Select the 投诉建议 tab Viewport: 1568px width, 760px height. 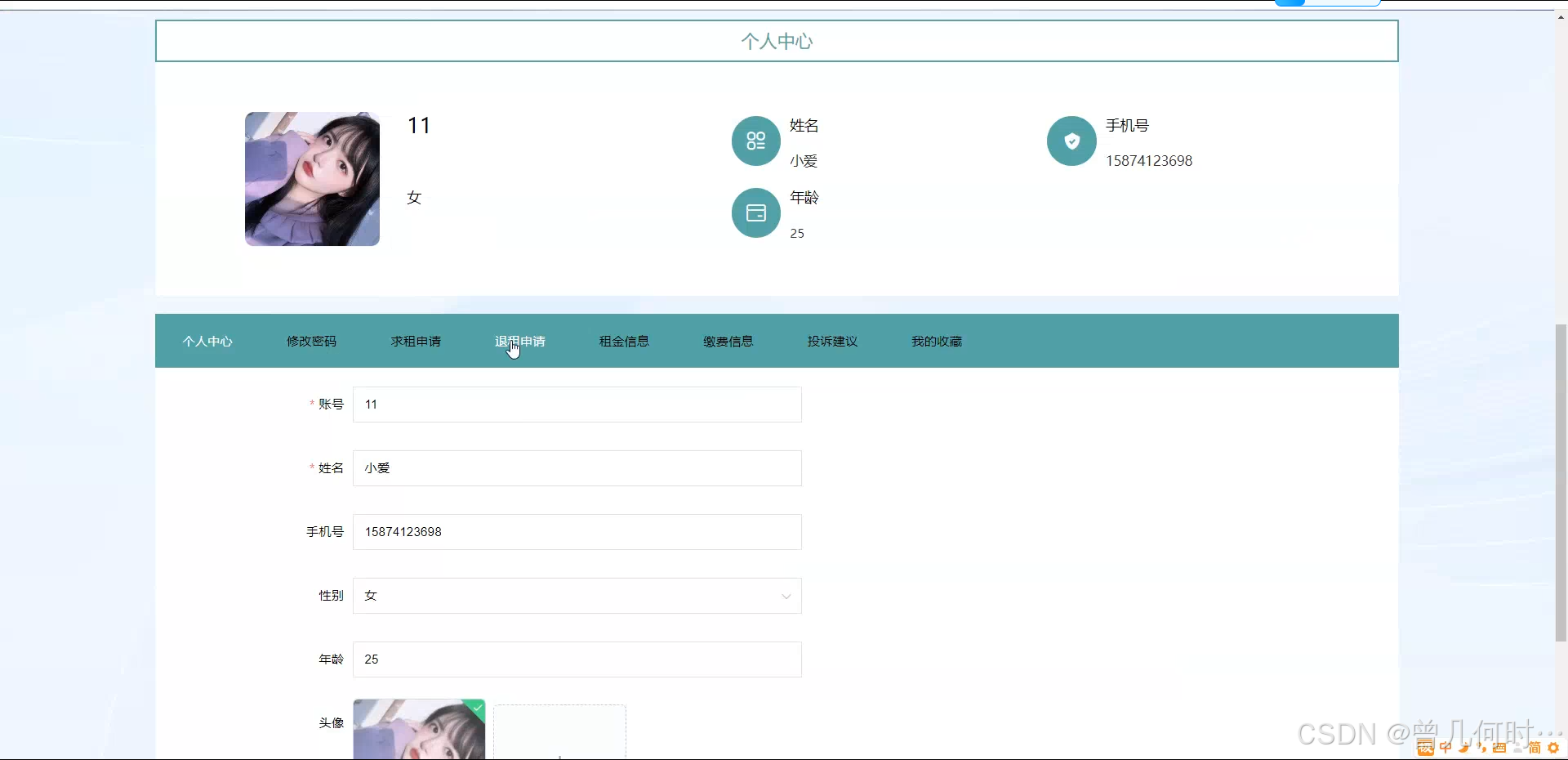click(x=832, y=342)
